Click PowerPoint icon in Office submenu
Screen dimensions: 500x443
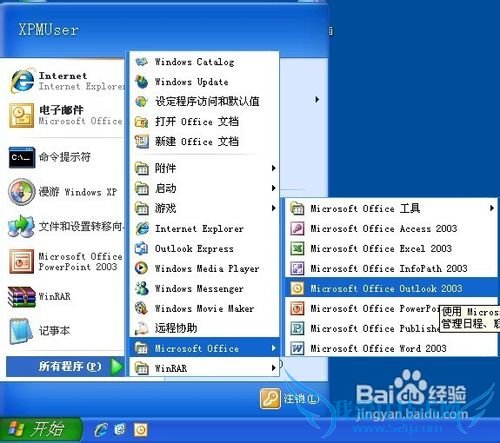click(x=297, y=309)
